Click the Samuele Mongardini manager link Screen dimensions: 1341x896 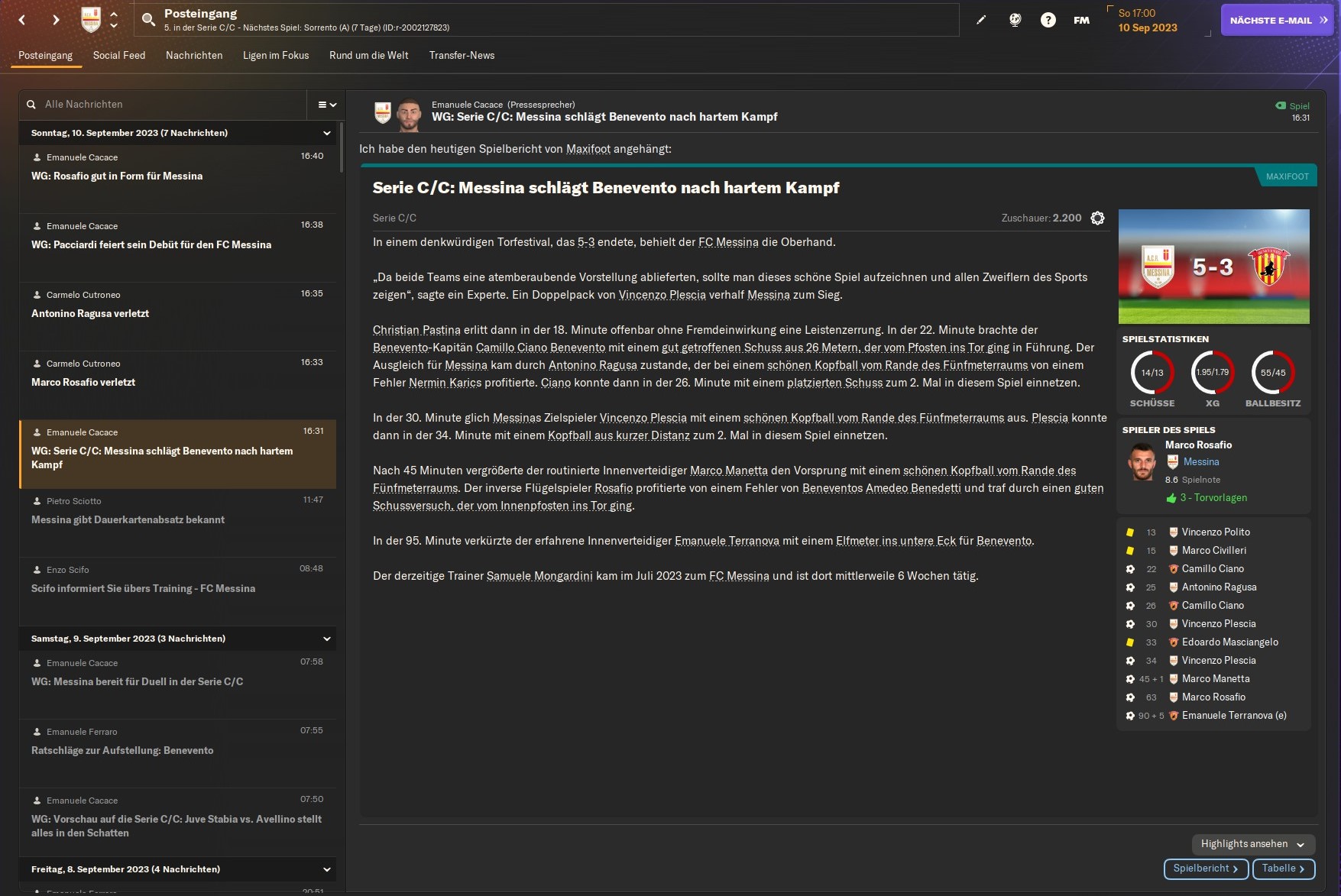pyautogui.click(x=539, y=576)
